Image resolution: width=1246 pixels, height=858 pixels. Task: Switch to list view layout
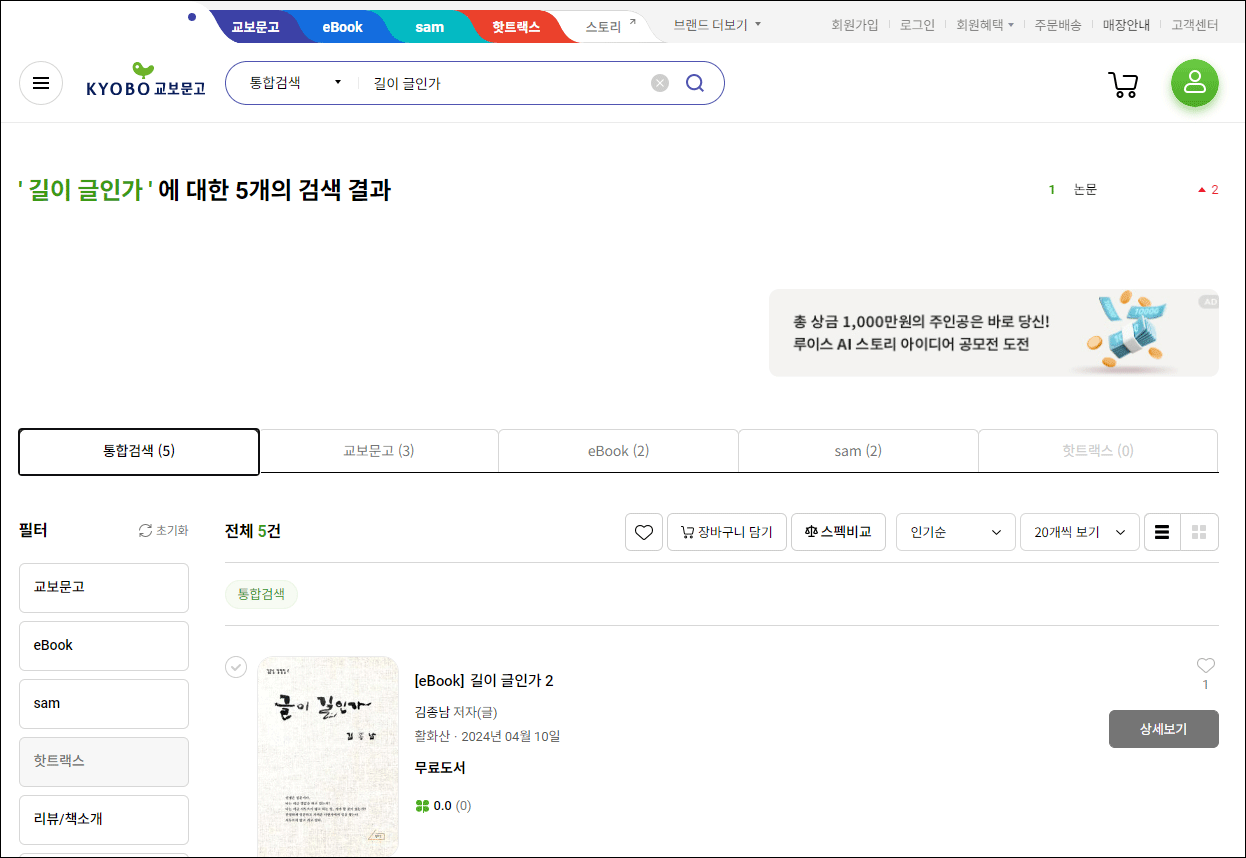pos(1162,532)
